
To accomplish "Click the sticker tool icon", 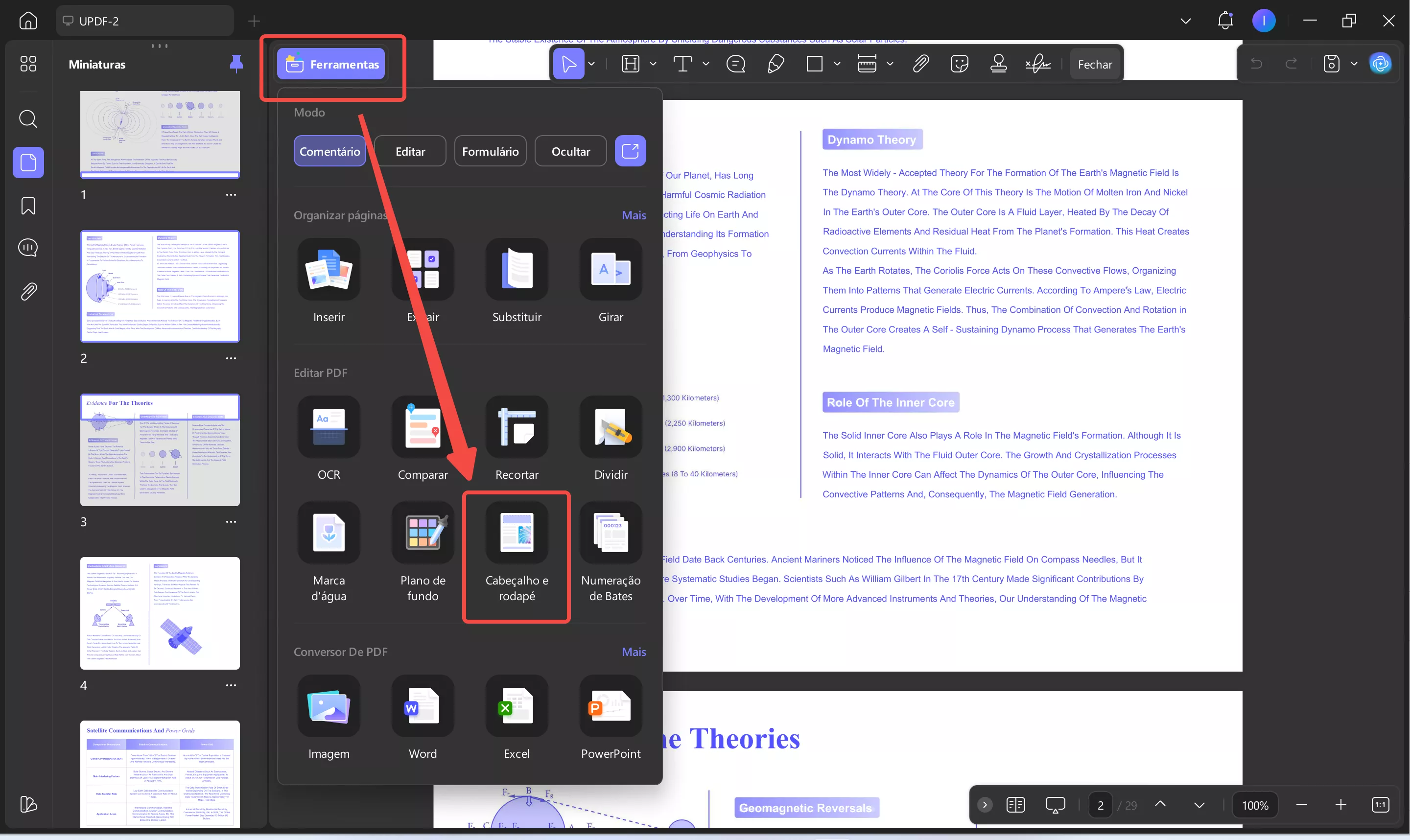I will 960,64.
